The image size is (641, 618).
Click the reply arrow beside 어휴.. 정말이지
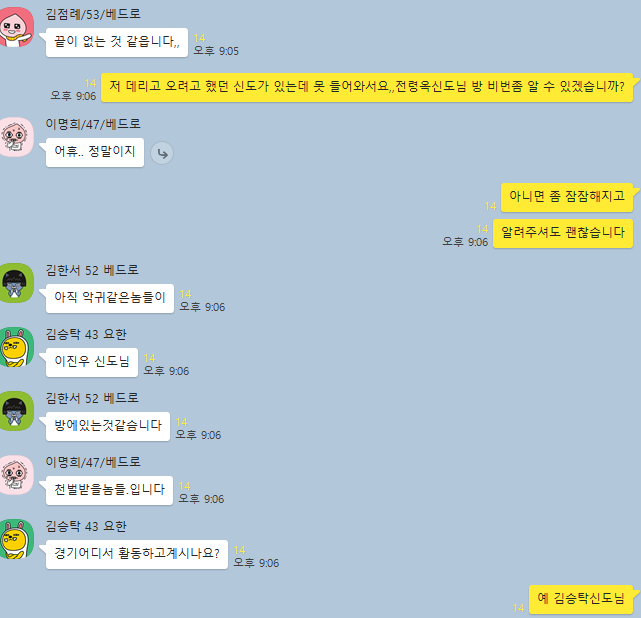click(x=162, y=153)
